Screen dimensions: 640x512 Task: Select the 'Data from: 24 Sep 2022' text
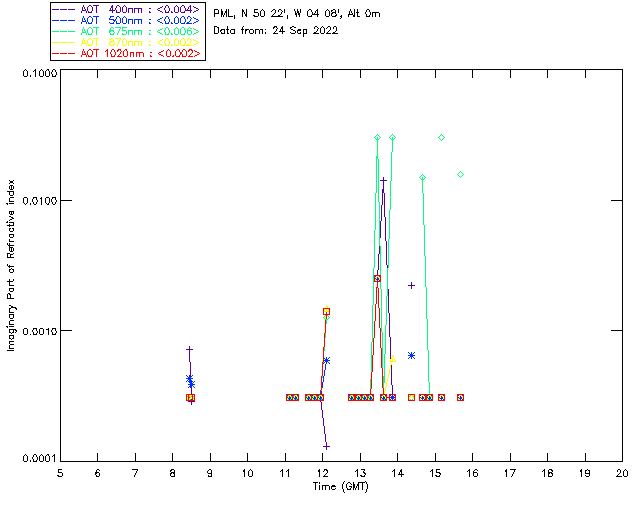coord(276,31)
